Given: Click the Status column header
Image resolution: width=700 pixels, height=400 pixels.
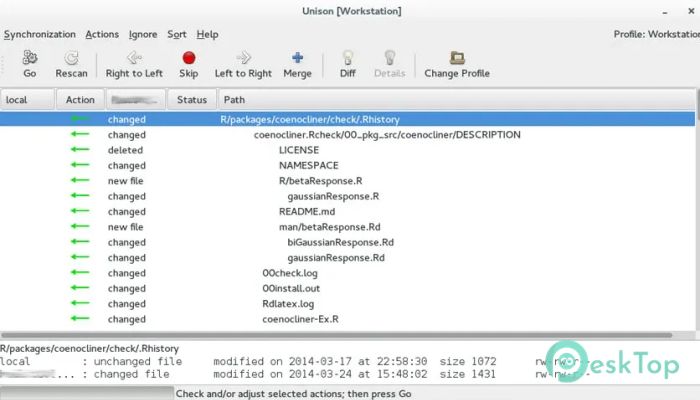Looking at the screenshot, I should click(x=192, y=100).
